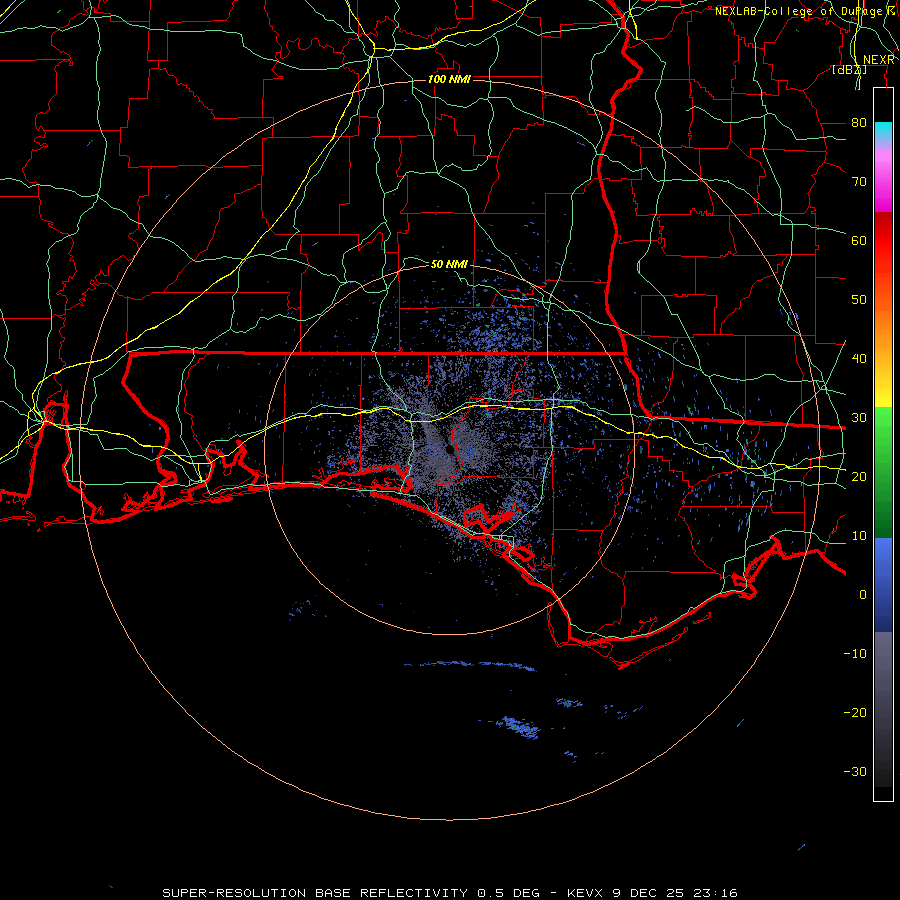Viewport: 900px width, 900px height.
Task: Click the 0 value on the dBZ scale
Action: [863, 595]
